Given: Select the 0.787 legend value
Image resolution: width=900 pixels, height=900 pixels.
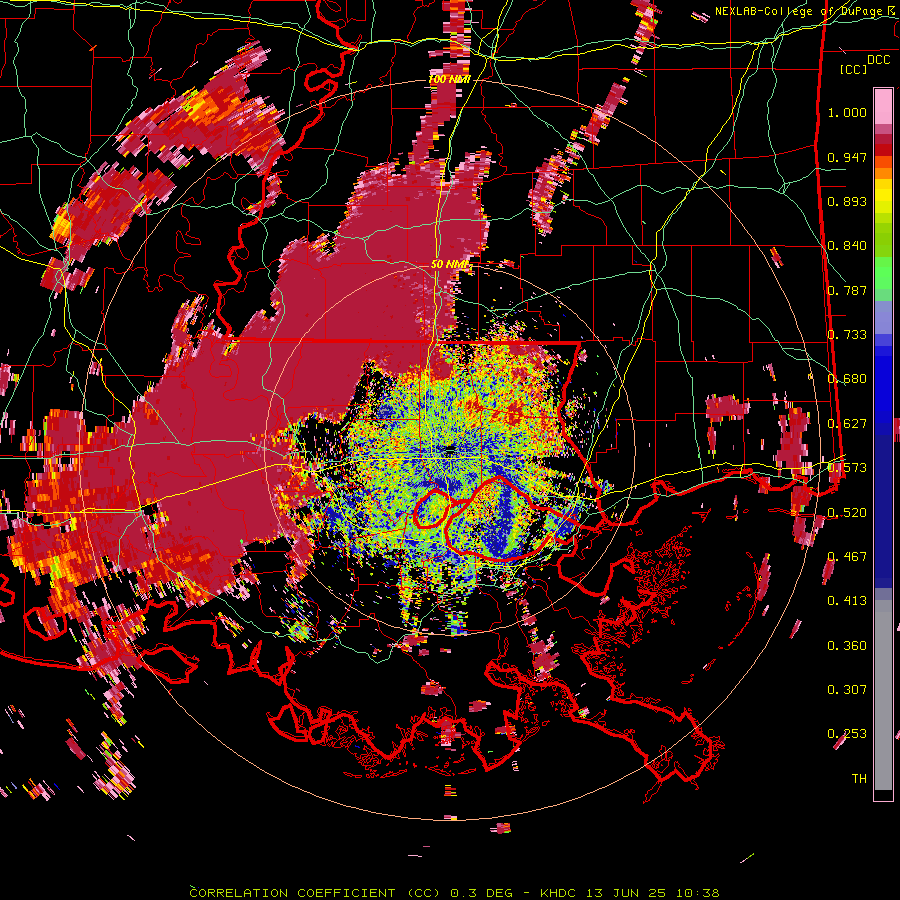Looking at the screenshot, I should point(847,290).
